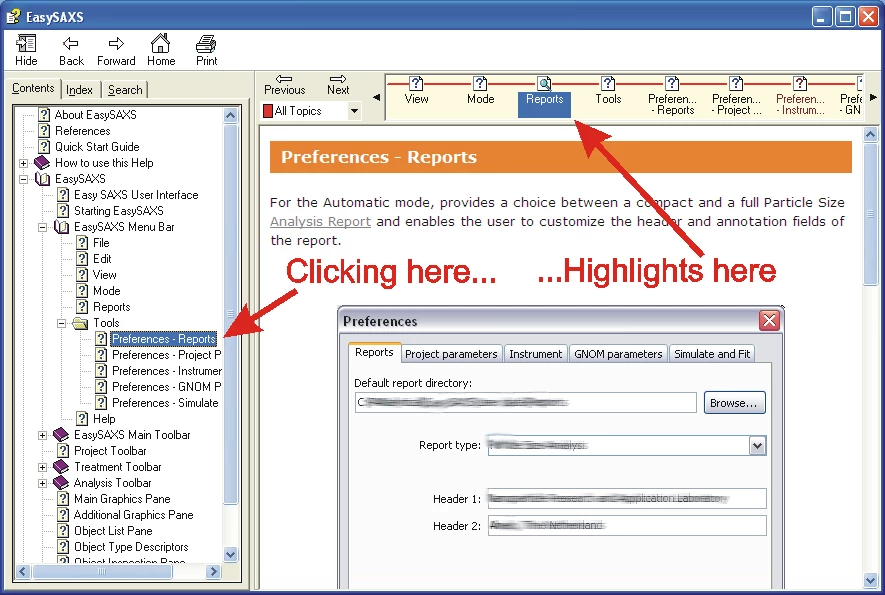Image resolution: width=885 pixels, height=595 pixels.
Task: Select Preferences - Instrumen tree item
Action: (x=167, y=371)
